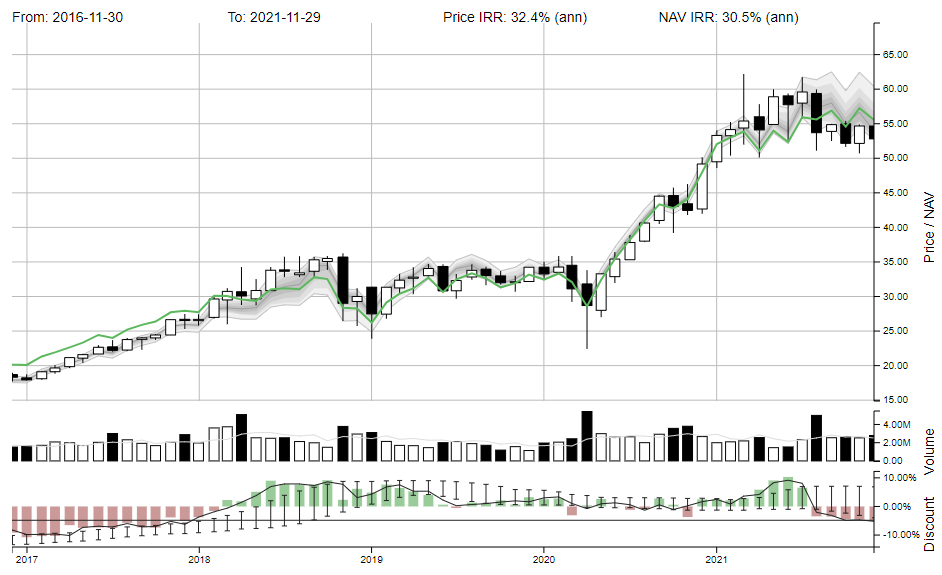Click the 50.00 price axis label
Image resolution: width=942 pixels, height=575 pixels.
point(895,158)
